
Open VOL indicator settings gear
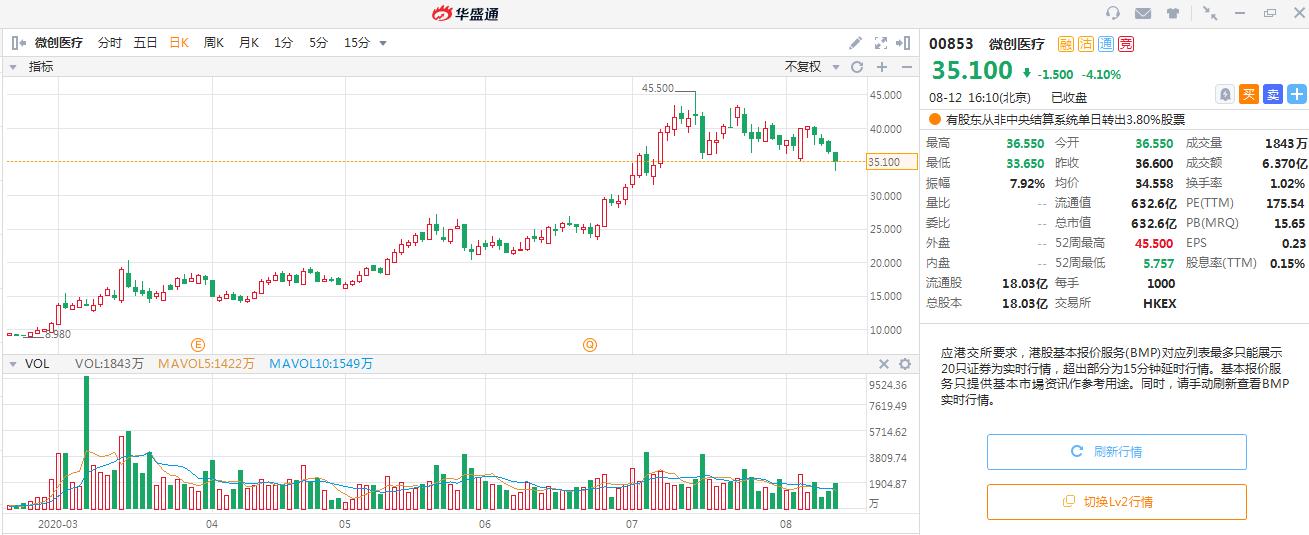[905, 365]
